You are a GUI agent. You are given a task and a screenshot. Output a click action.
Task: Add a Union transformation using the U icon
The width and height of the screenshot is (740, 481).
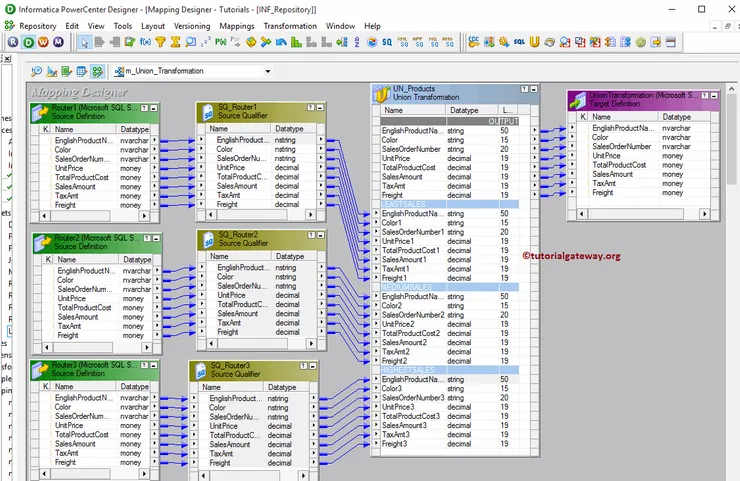[534, 42]
